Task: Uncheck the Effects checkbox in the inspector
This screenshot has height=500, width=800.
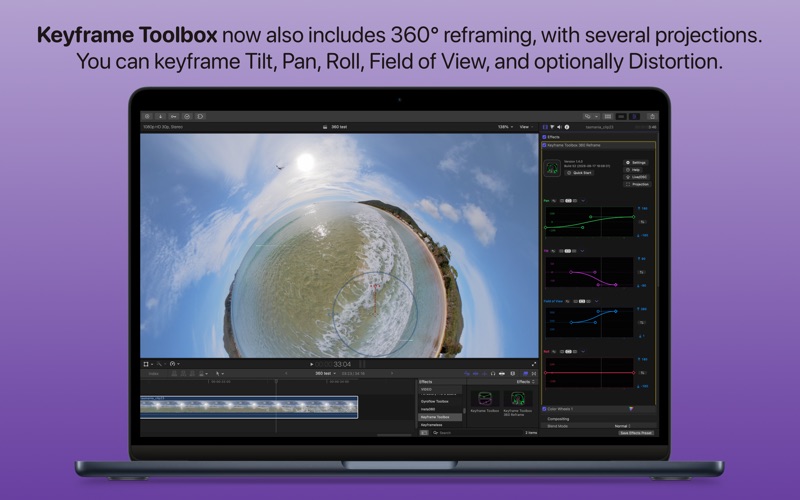Action: 544,137
